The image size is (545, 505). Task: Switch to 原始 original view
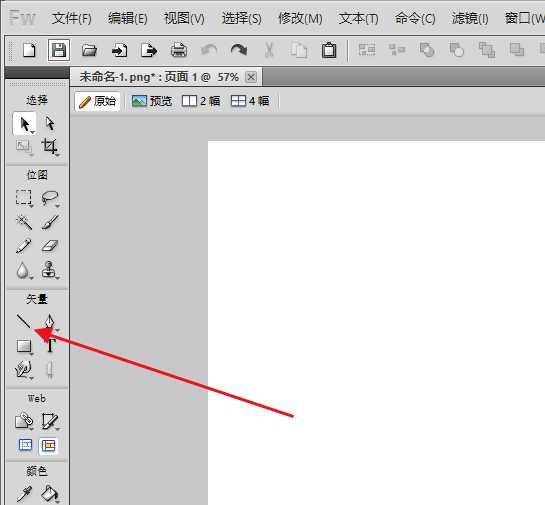97,101
